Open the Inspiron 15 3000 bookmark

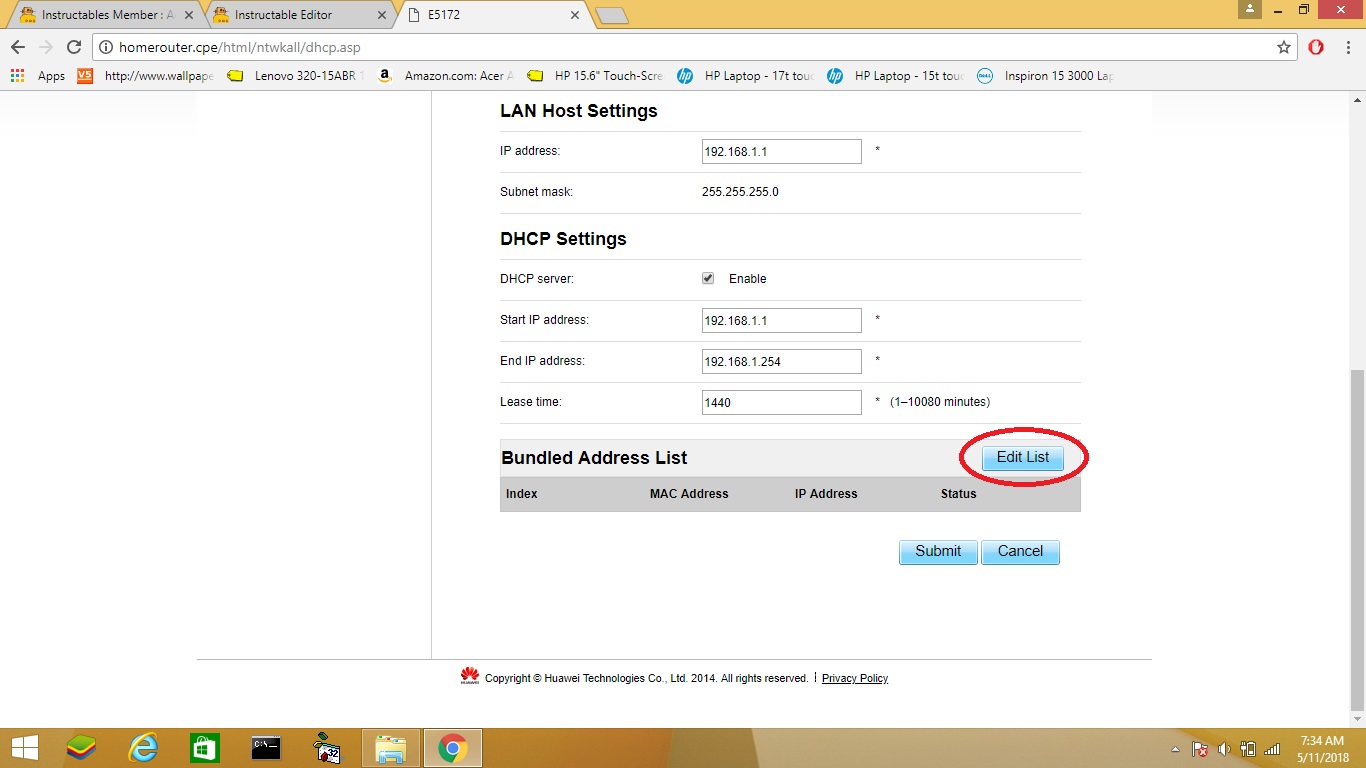[1046, 76]
